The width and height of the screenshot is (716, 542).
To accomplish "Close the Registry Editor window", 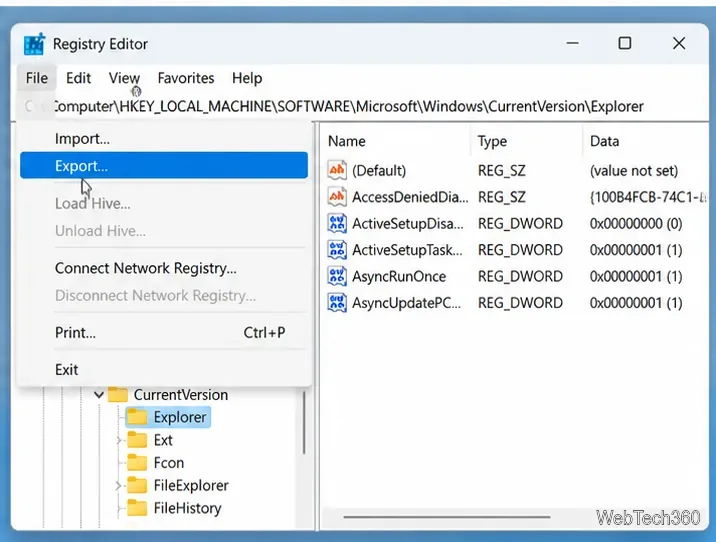I will 679,43.
